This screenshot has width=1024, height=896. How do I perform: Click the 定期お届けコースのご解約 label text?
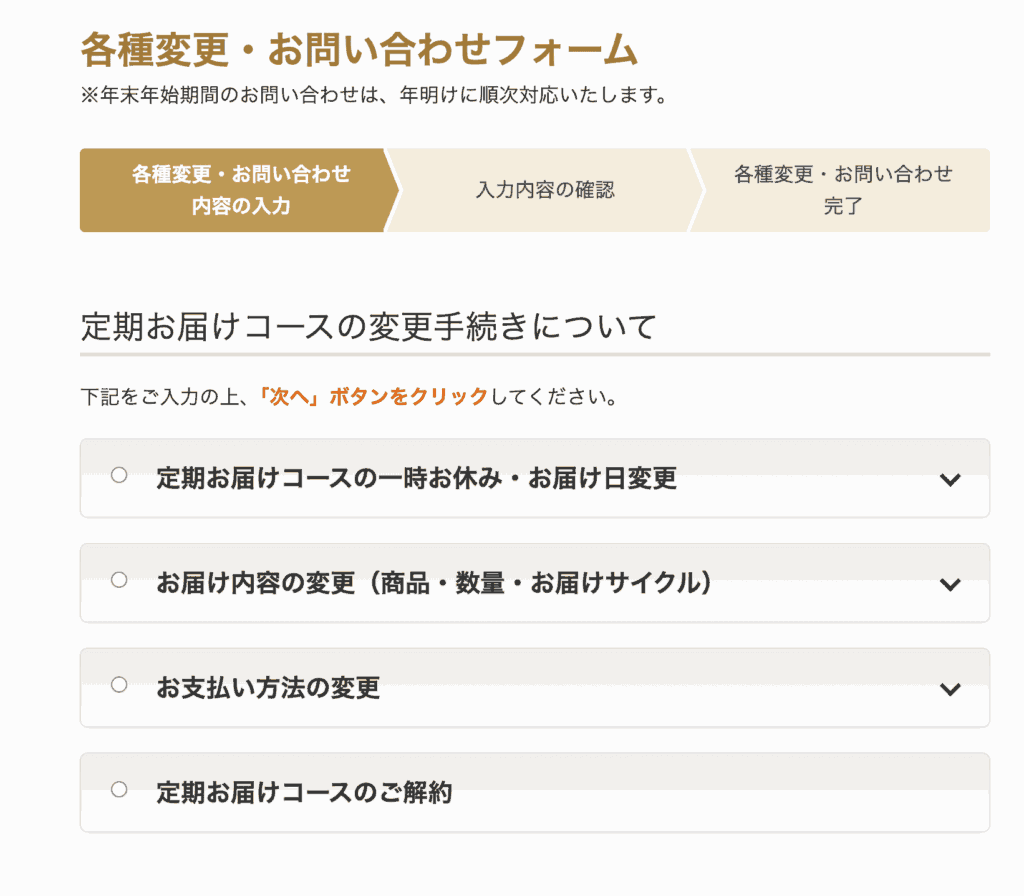click(304, 792)
